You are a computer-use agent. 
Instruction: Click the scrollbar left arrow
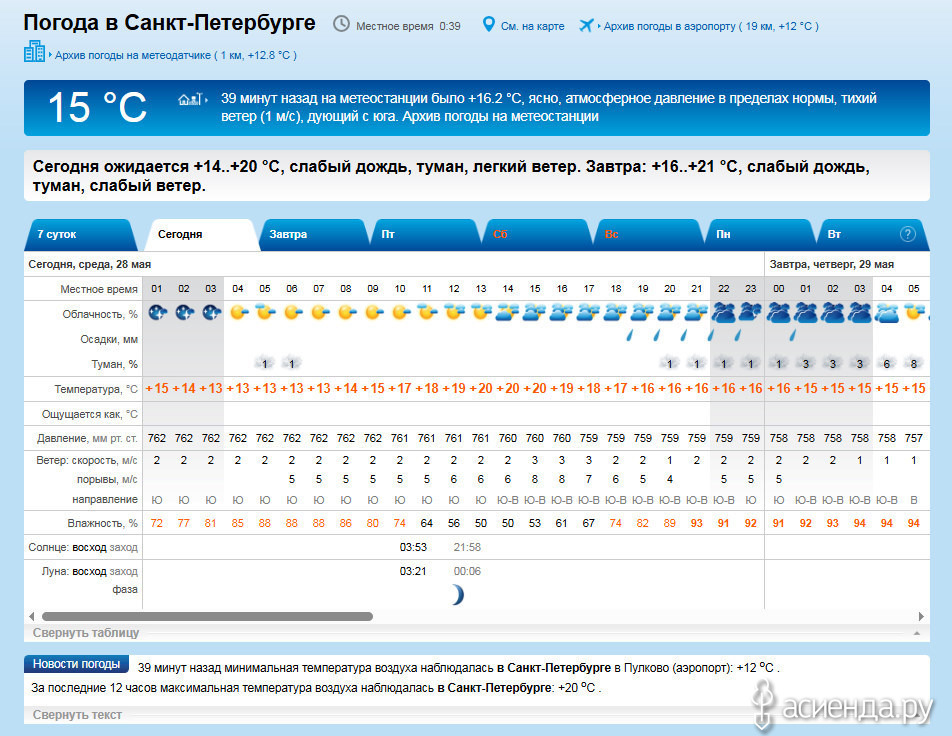(32, 616)
